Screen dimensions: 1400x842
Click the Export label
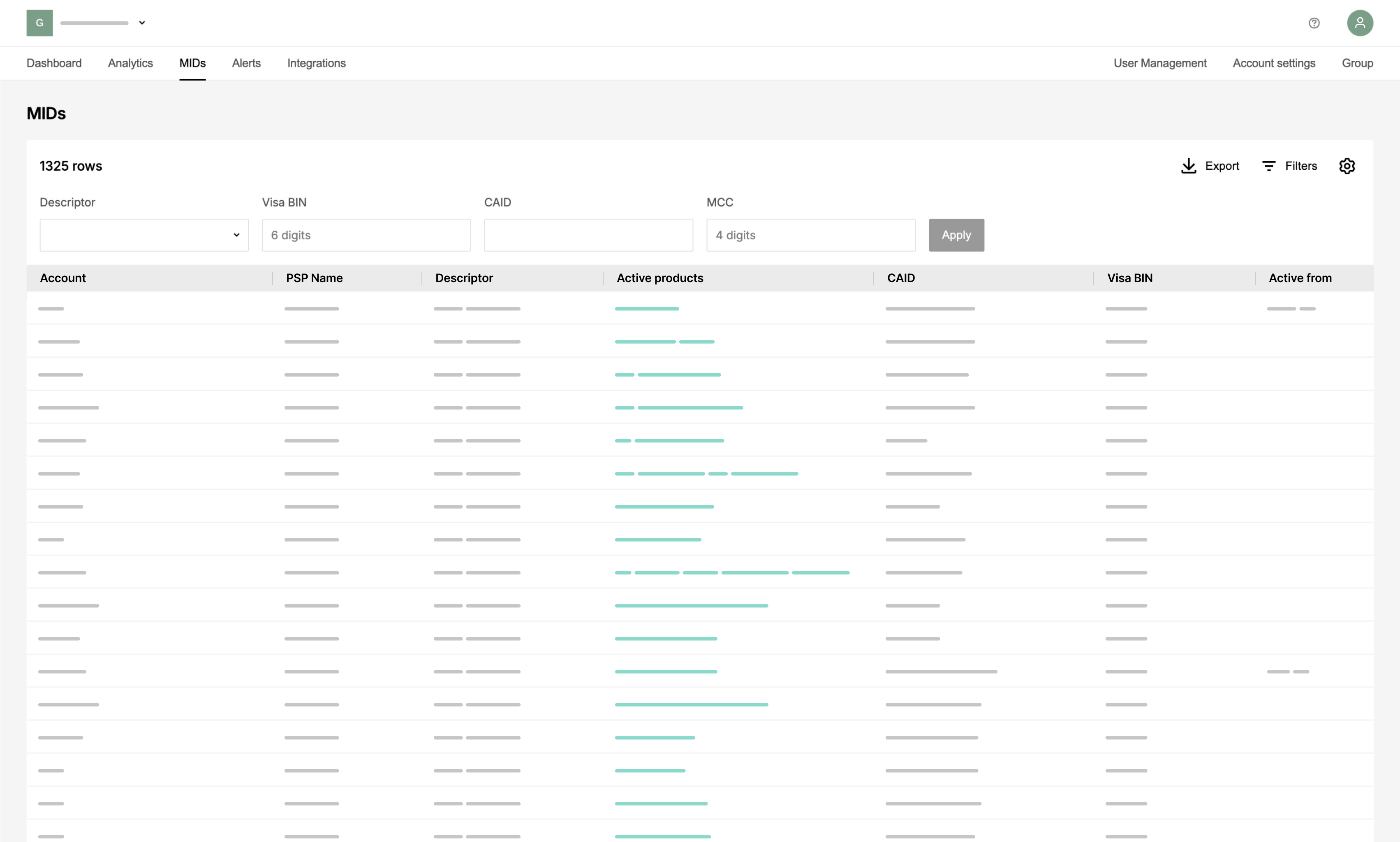(x=1222, y=166)
